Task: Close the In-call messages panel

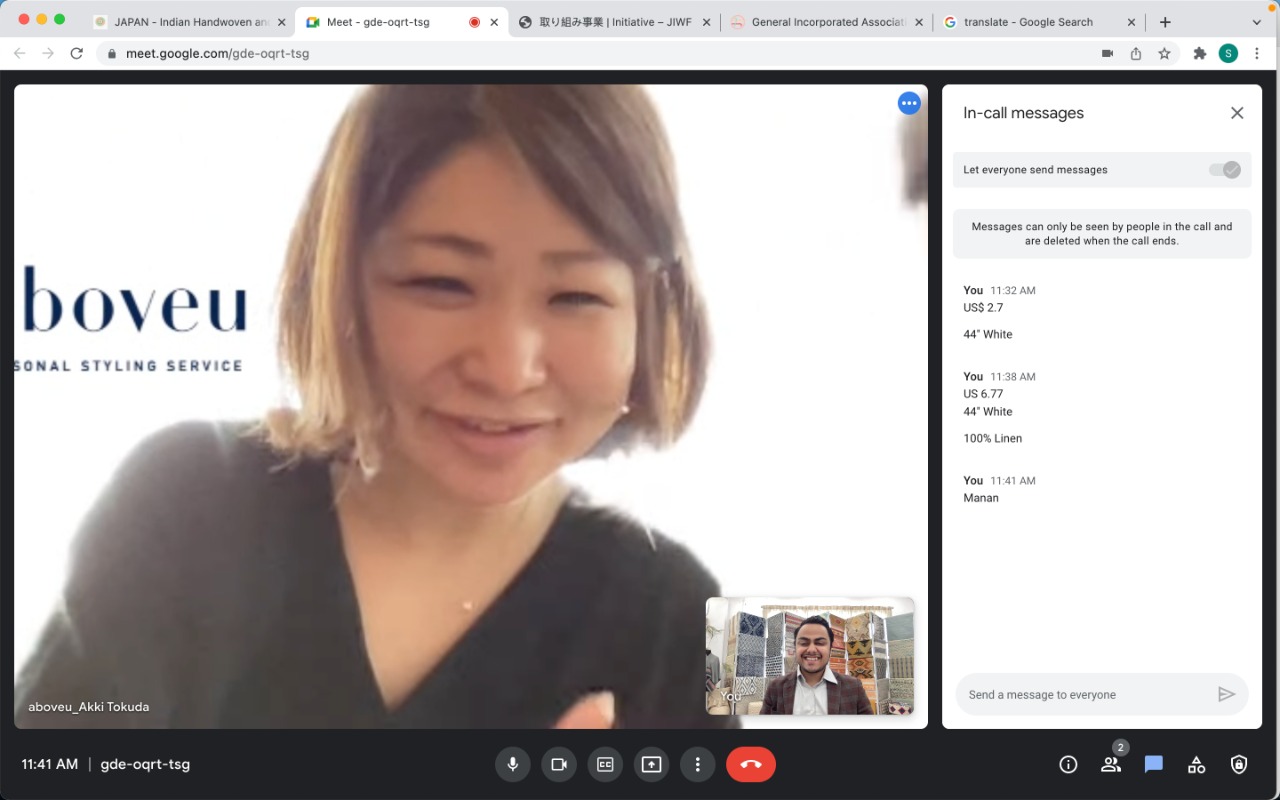Action: coord(1237,113)
